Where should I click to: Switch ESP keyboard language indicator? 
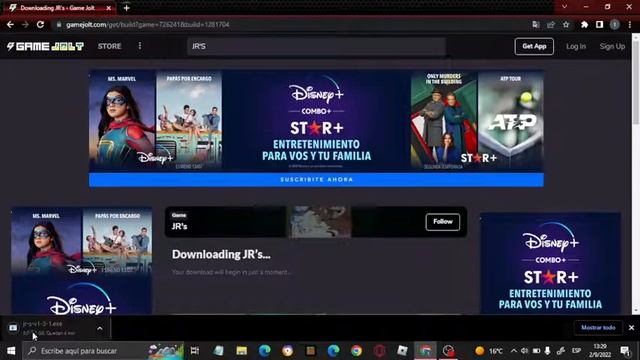pyautogui.click(x=576, y=351)
